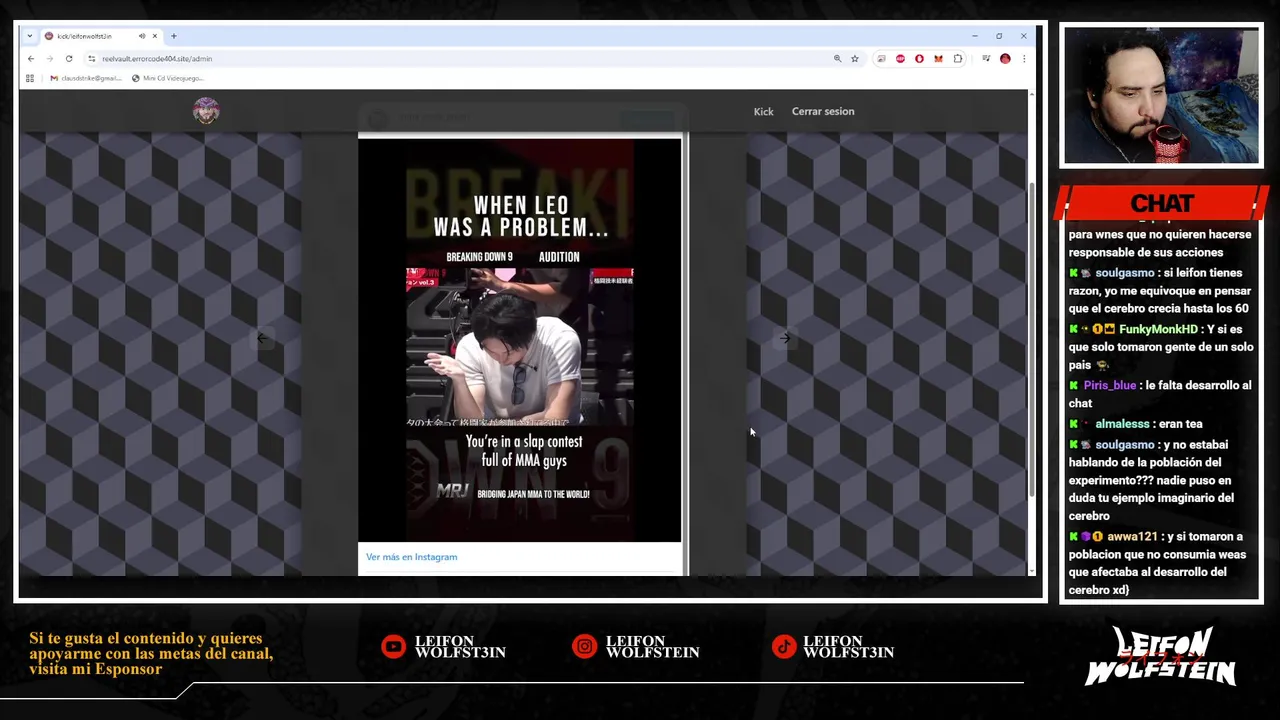Click the browser forward arrow
The width and height of the screenshot is (1280, 720).
[x=50, y=59]
